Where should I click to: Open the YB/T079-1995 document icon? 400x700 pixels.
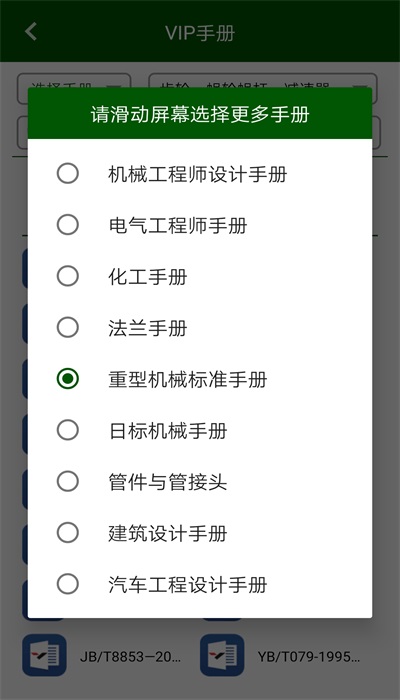[x=222, y=655]
